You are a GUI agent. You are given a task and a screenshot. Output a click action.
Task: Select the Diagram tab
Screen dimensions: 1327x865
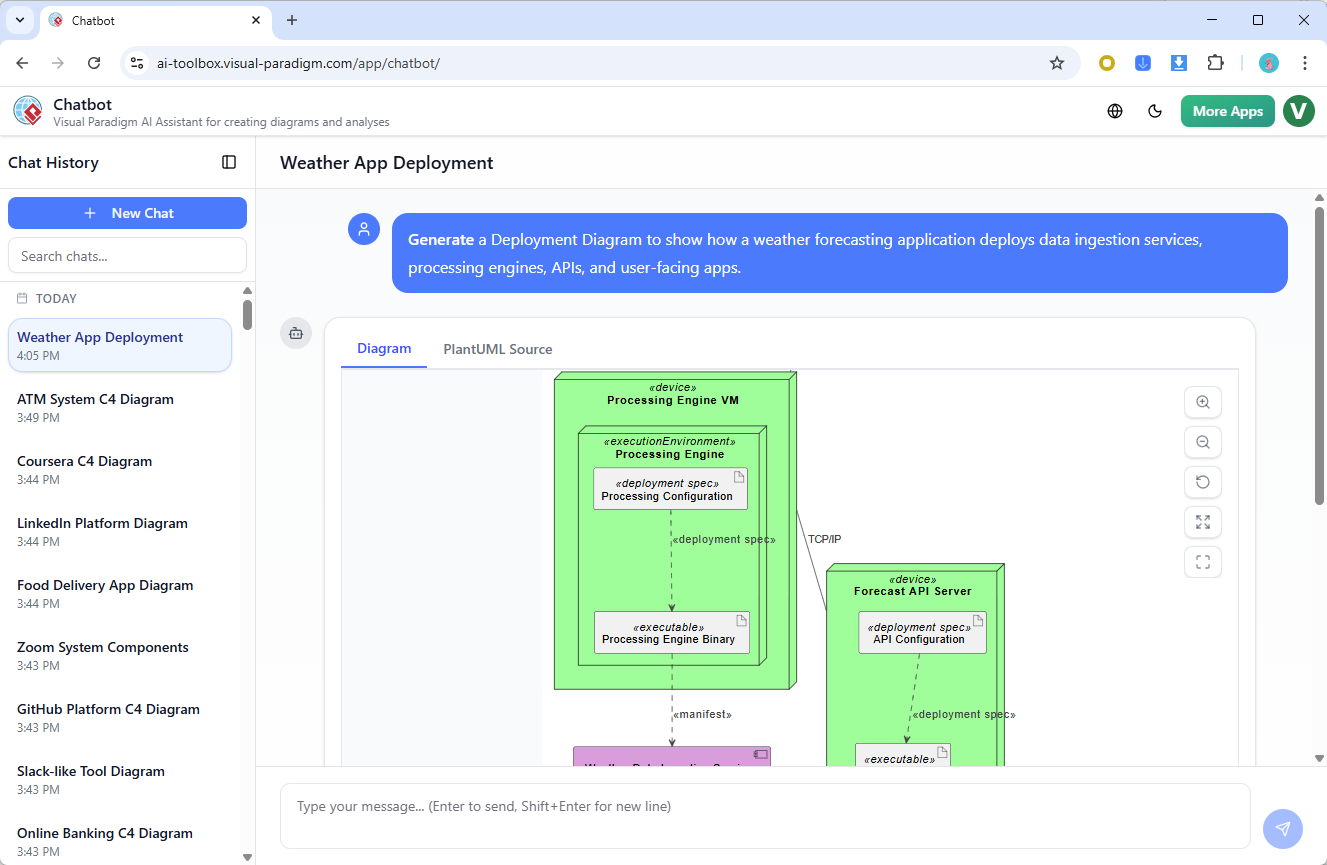tap(384, 349)
